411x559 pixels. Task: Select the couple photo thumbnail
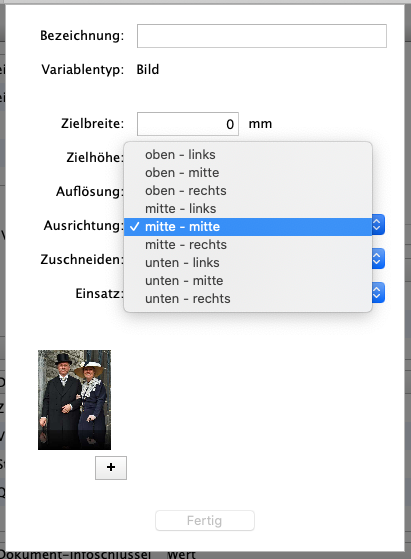75,400
